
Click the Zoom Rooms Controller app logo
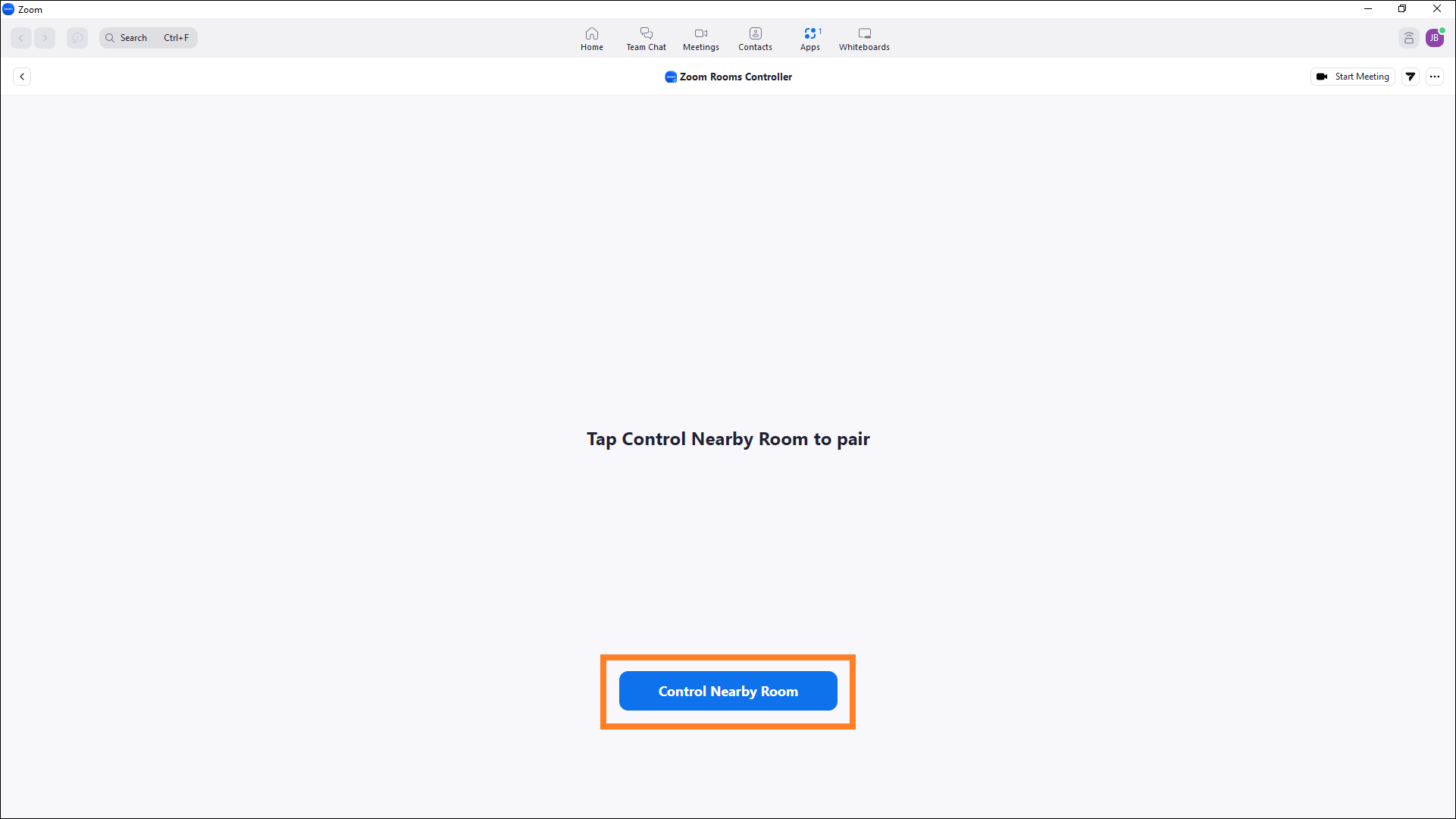(671, 77)
